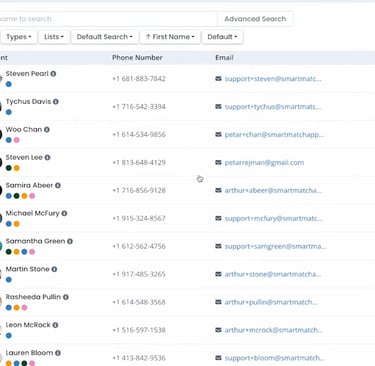
Task: Click the Advanced Search button
Action: point(255,19)
